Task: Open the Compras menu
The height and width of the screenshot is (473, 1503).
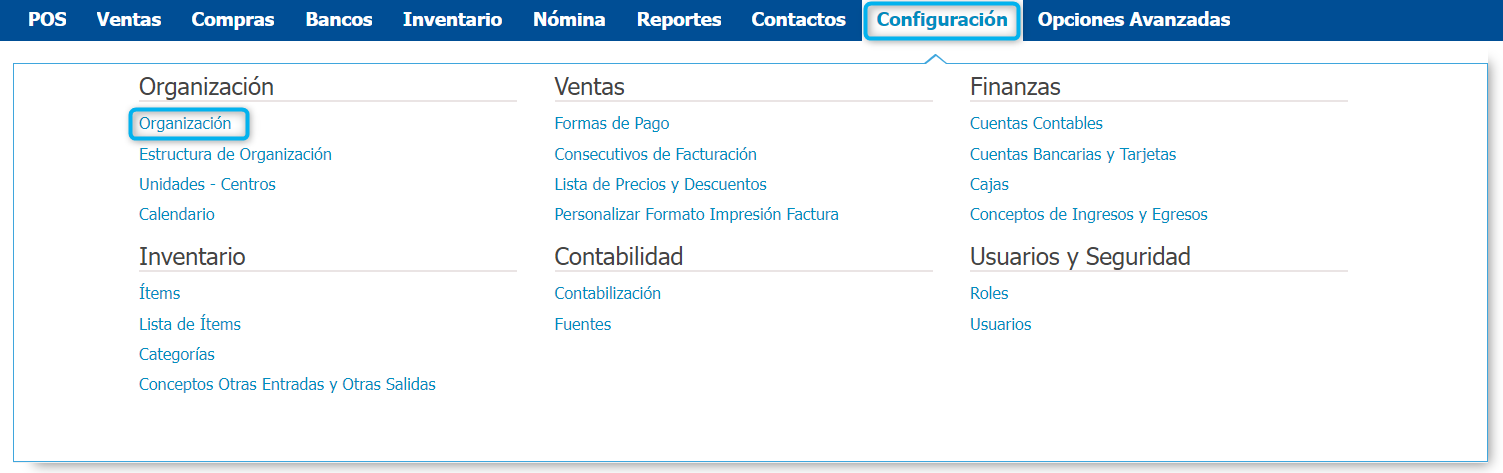Action: click(x=233, y=19)
